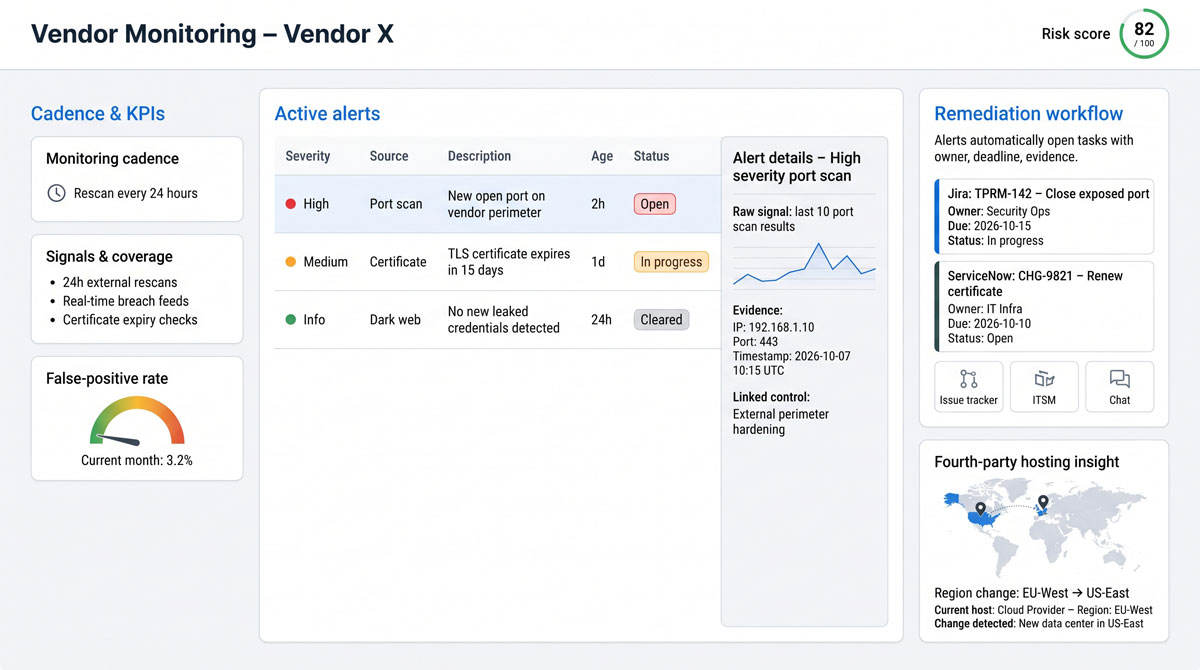This screenshot has height=670, width=1200.
Task: Open the ITSM integration
Action: point(1044,387)
